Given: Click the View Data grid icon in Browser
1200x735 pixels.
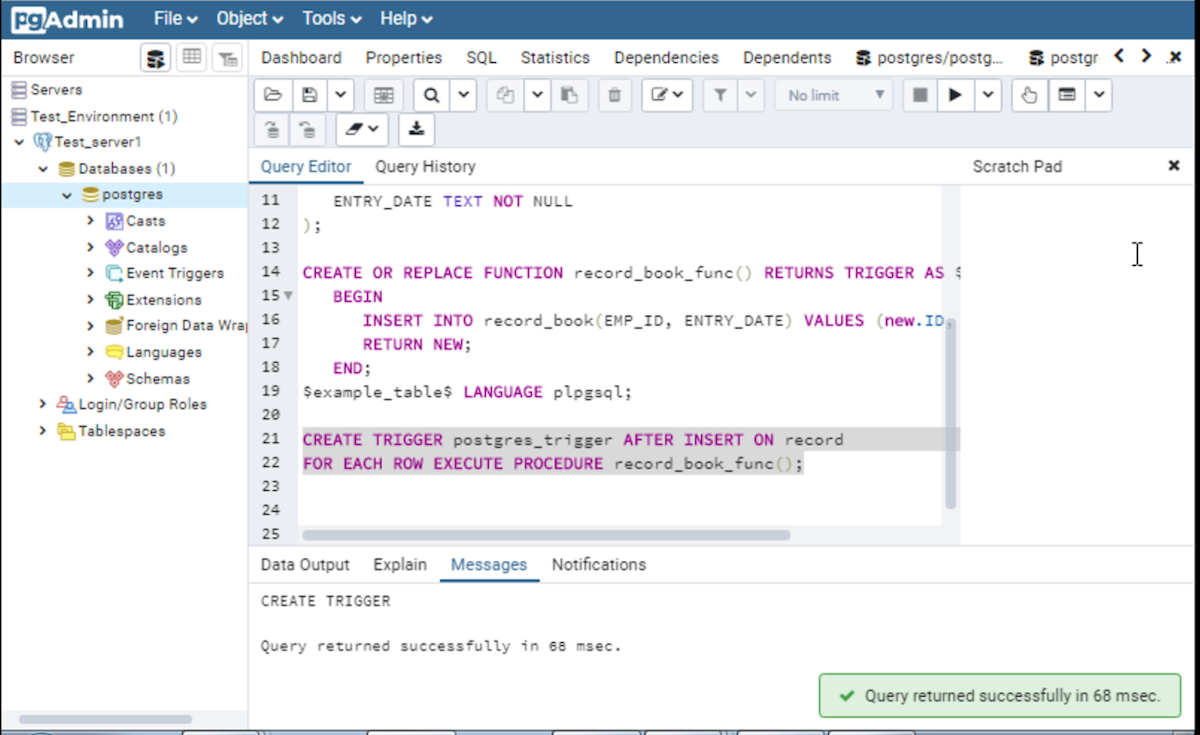Looking at the screenshot, I should pyautogui.click(x=191, y=58).
